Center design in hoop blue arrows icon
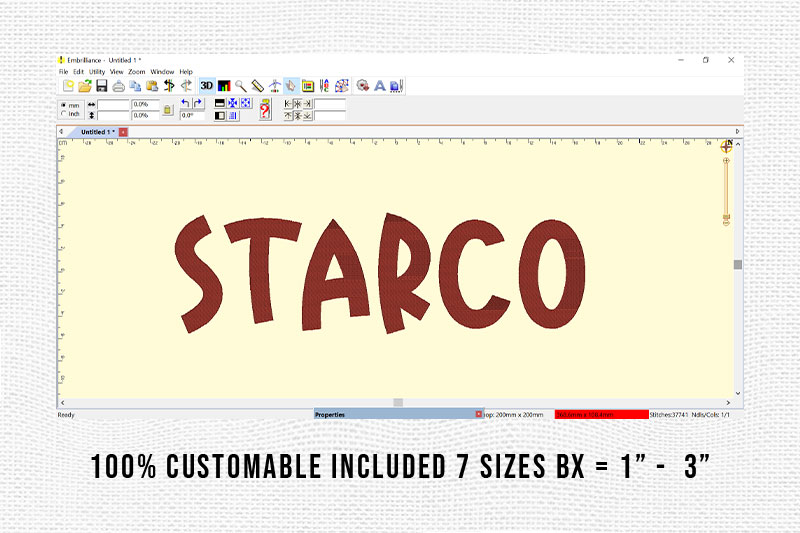 tap(233, 103)
